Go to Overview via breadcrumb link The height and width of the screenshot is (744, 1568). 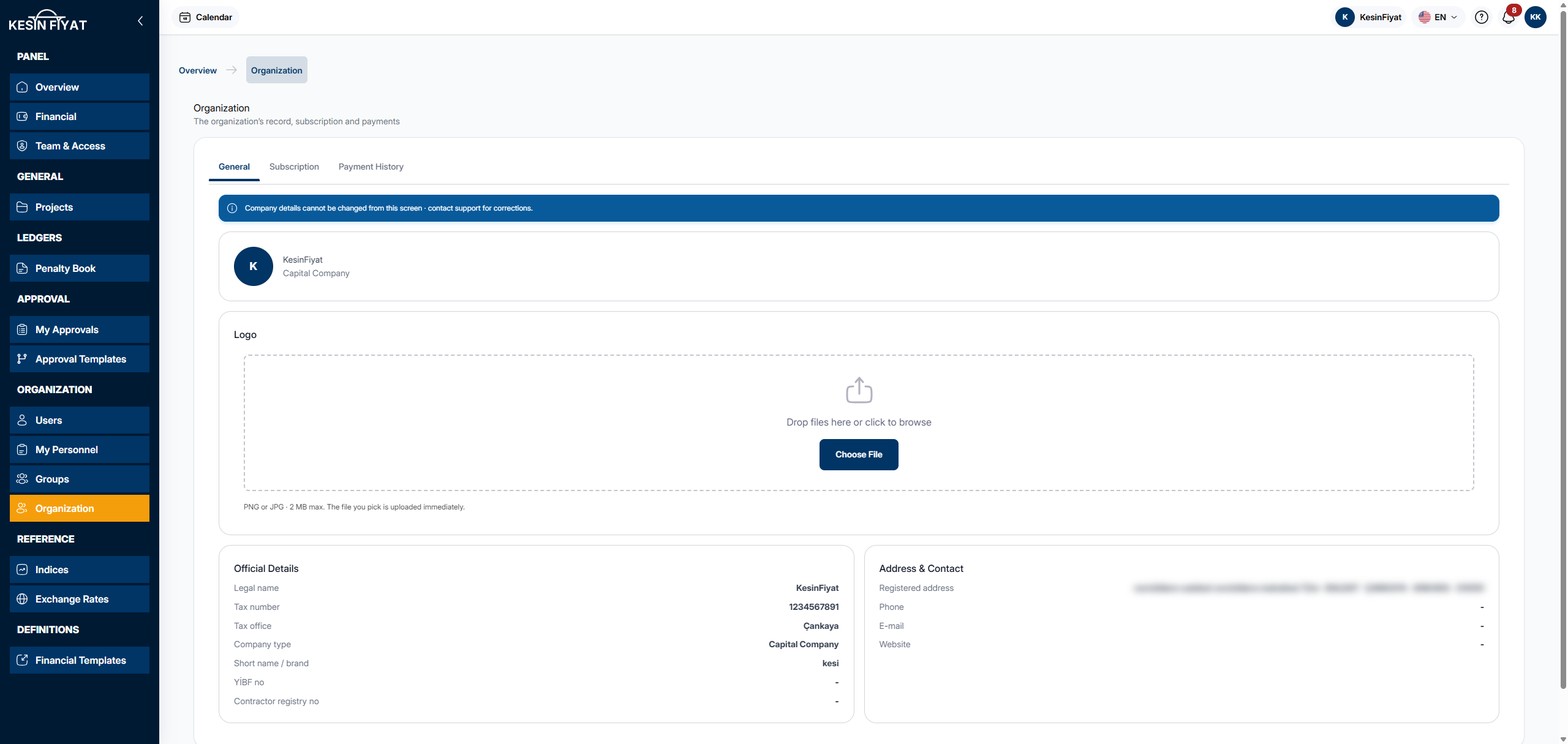[x=198, y=70]
